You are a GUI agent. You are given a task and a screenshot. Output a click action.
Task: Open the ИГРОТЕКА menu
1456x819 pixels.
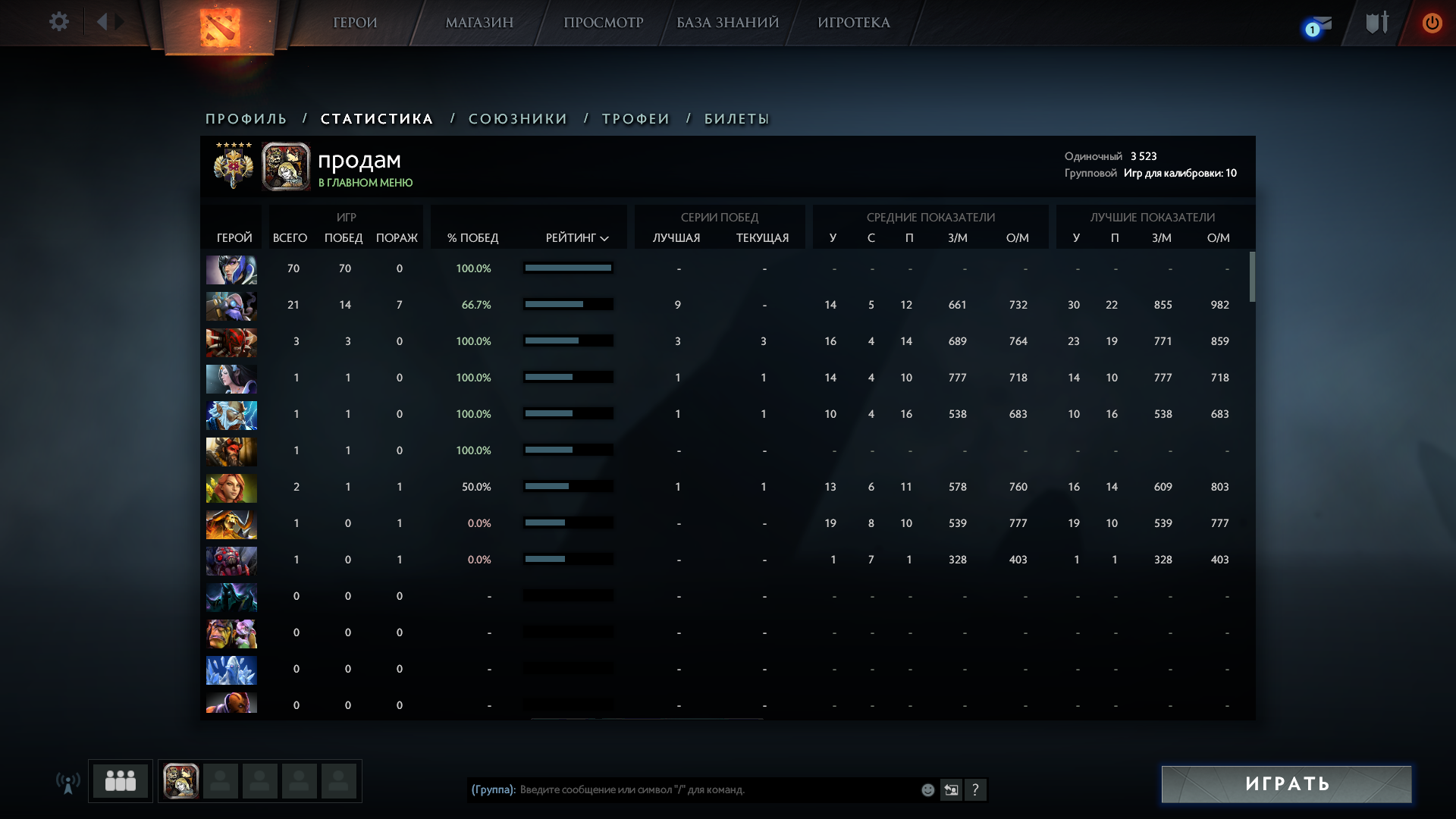(x=854, y=23)
